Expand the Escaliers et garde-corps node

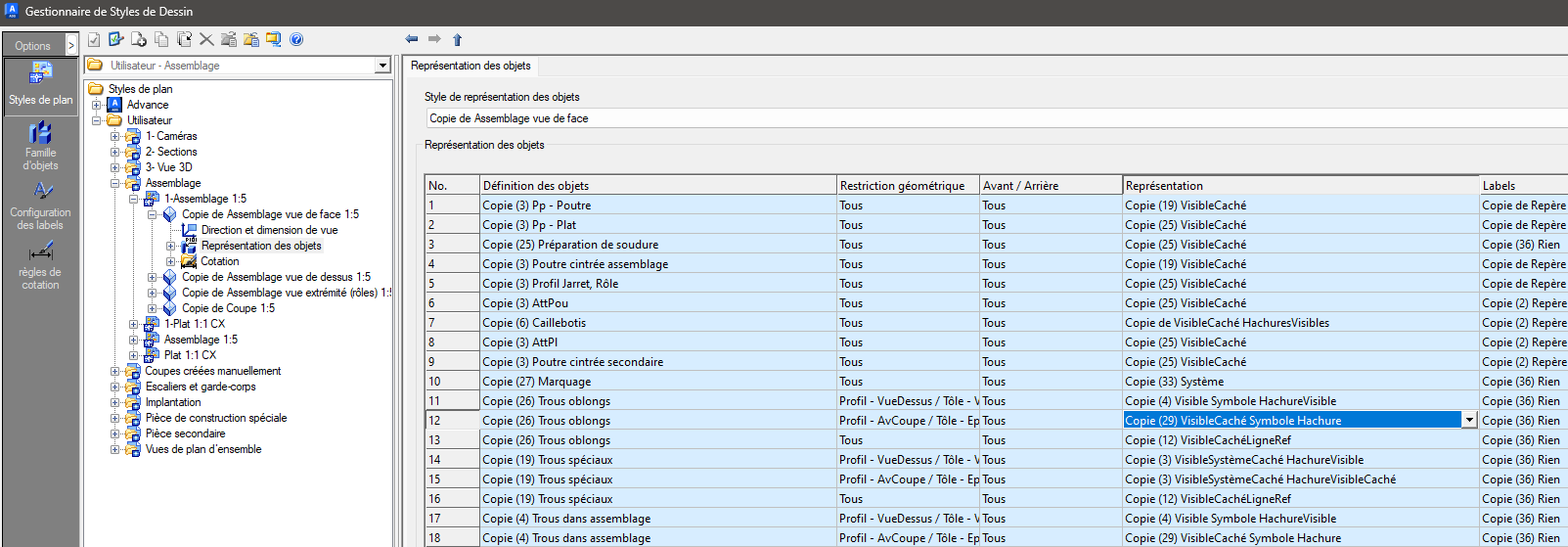[x=114, y=387]
